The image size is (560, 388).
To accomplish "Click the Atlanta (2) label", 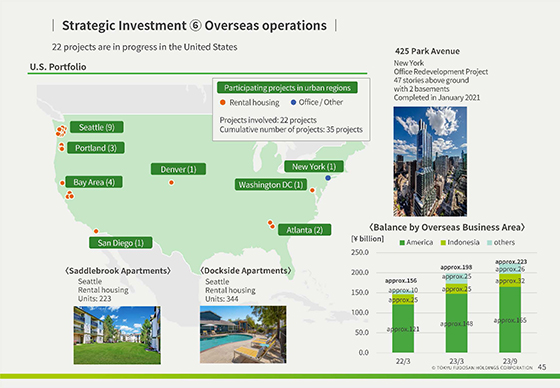I will pos(304,230).
